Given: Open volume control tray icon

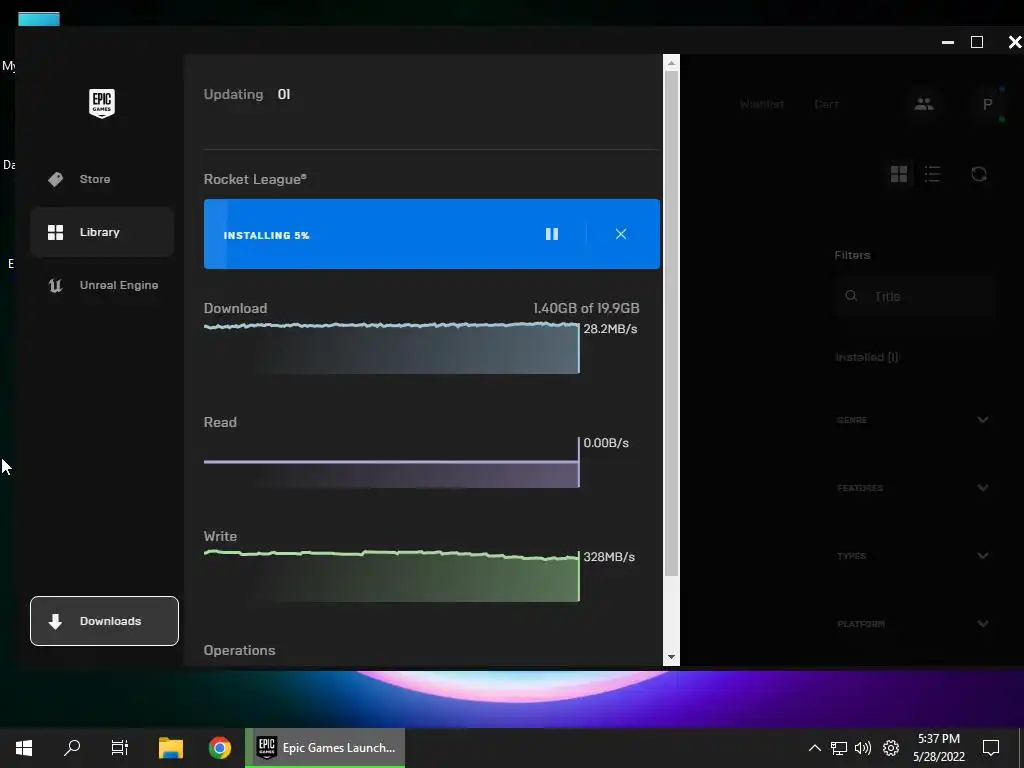Looking at the screenshot, I should pos(863,748).
